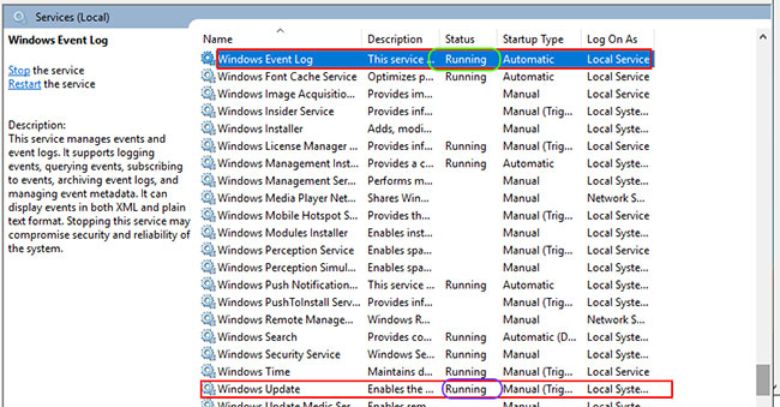Click the Windows Perception Simulation gear icon
Image resolution: width=780 pixels, height=407 pixels.
[x=208, y=267]
